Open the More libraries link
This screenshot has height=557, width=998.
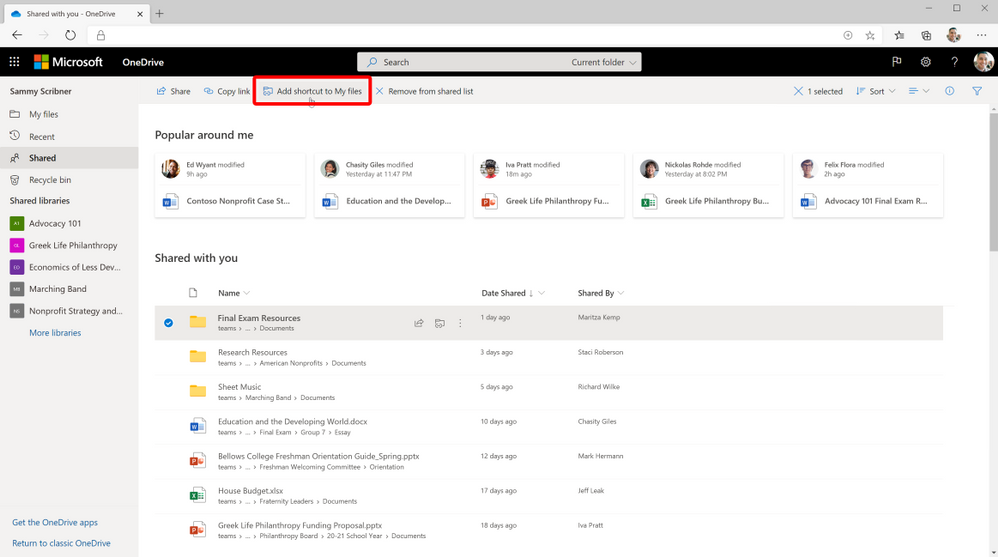click(55, 333)
